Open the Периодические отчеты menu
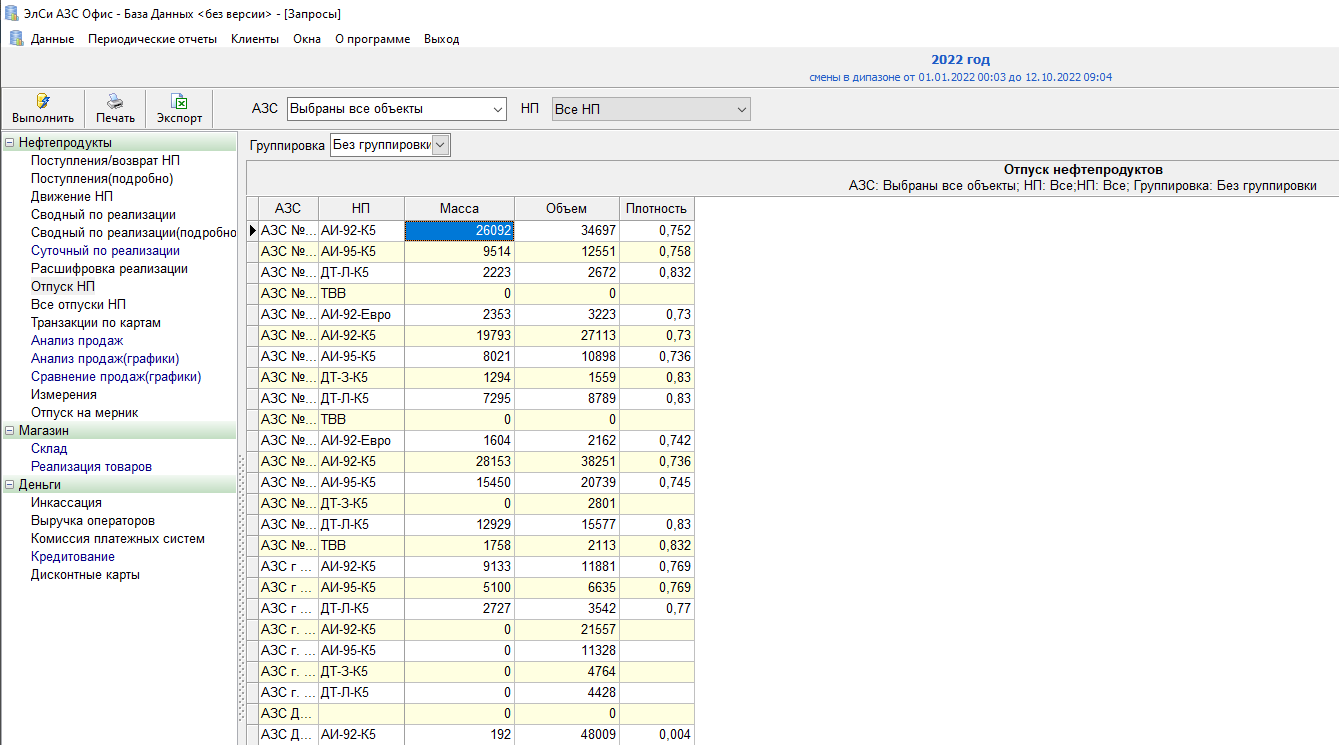 (x=152, y=39)
